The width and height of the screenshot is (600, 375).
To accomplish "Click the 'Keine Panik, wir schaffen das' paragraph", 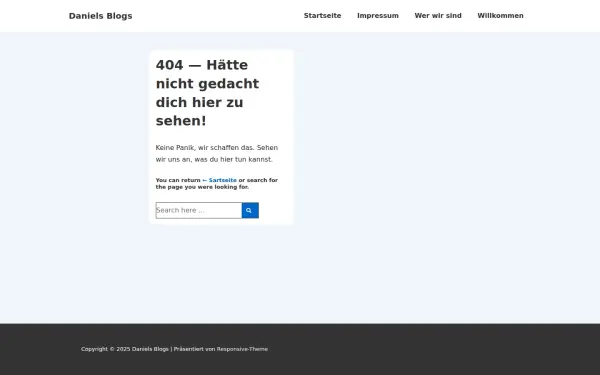I will (217, 153).
